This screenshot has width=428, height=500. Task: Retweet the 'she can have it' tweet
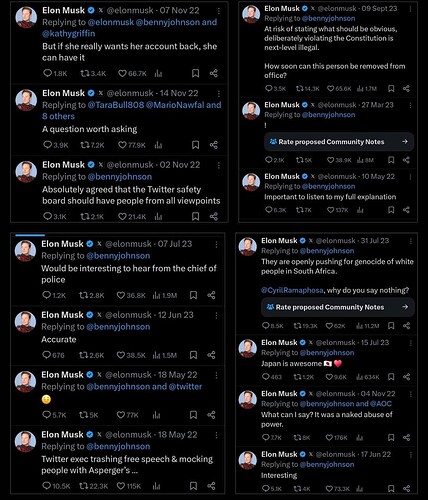pos(93,73)
